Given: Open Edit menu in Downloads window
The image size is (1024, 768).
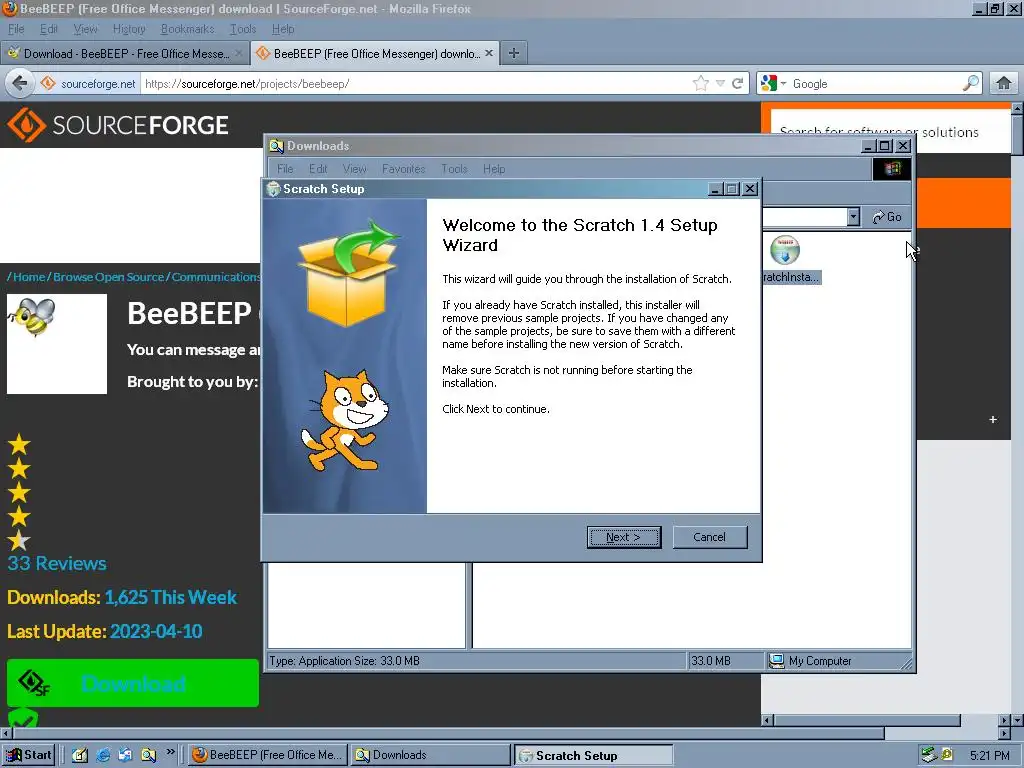Looking at the screenshot, I should click(318, 168).
